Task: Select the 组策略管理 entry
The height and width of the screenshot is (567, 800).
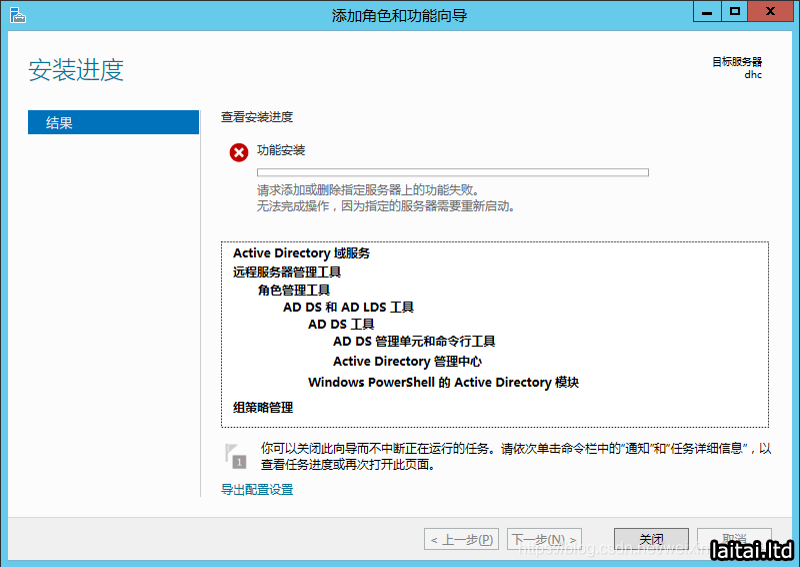Action: 263,407
